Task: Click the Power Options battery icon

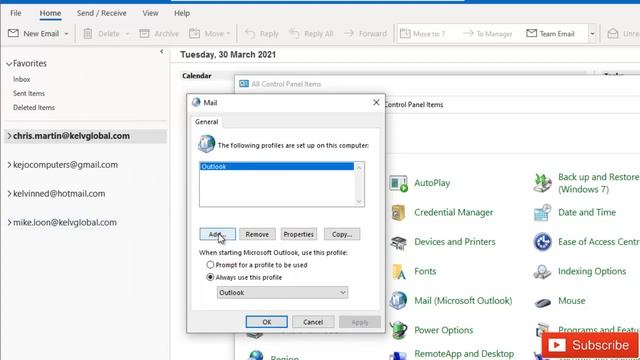Action: pos(398,330)
